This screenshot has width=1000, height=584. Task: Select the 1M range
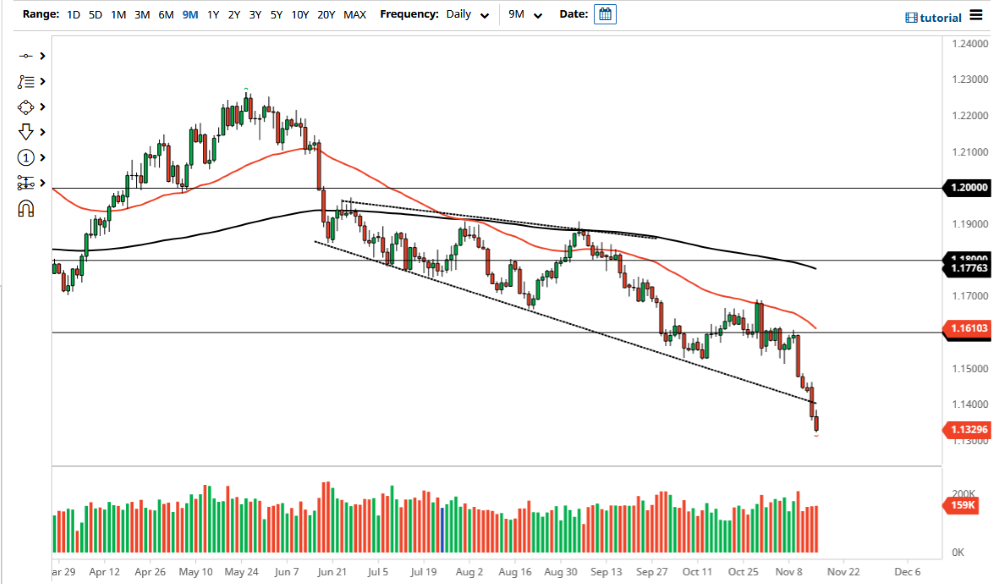[x=118, y=15]
